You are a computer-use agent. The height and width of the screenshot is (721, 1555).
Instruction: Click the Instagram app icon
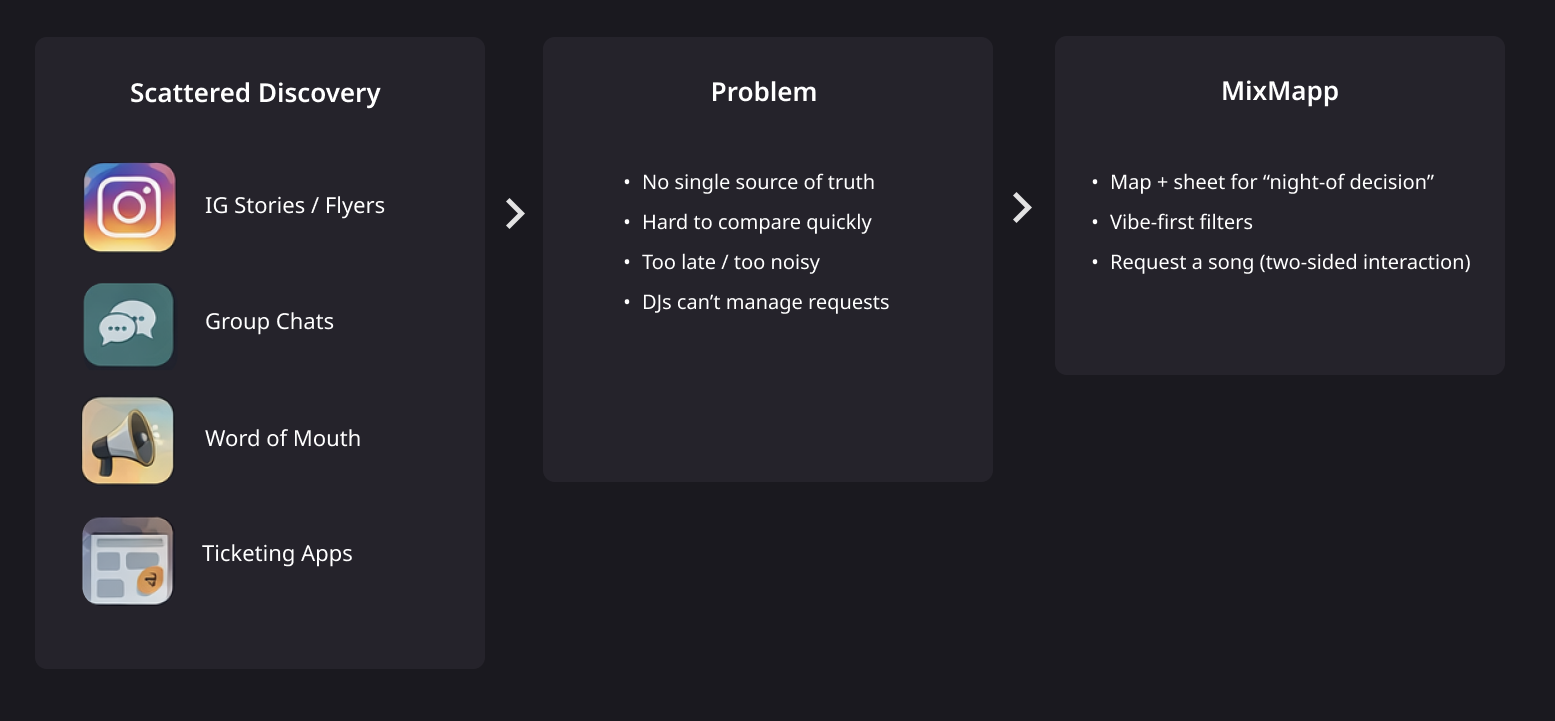tap(129, 207)
